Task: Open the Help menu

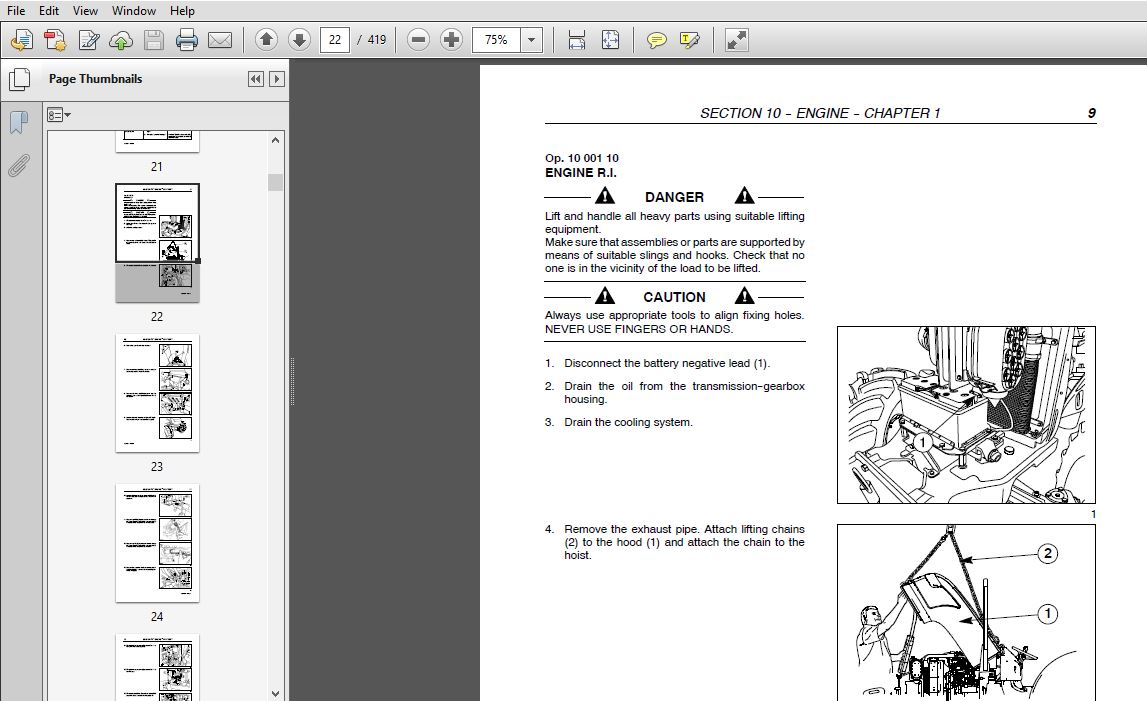Action: coord(182,10)
